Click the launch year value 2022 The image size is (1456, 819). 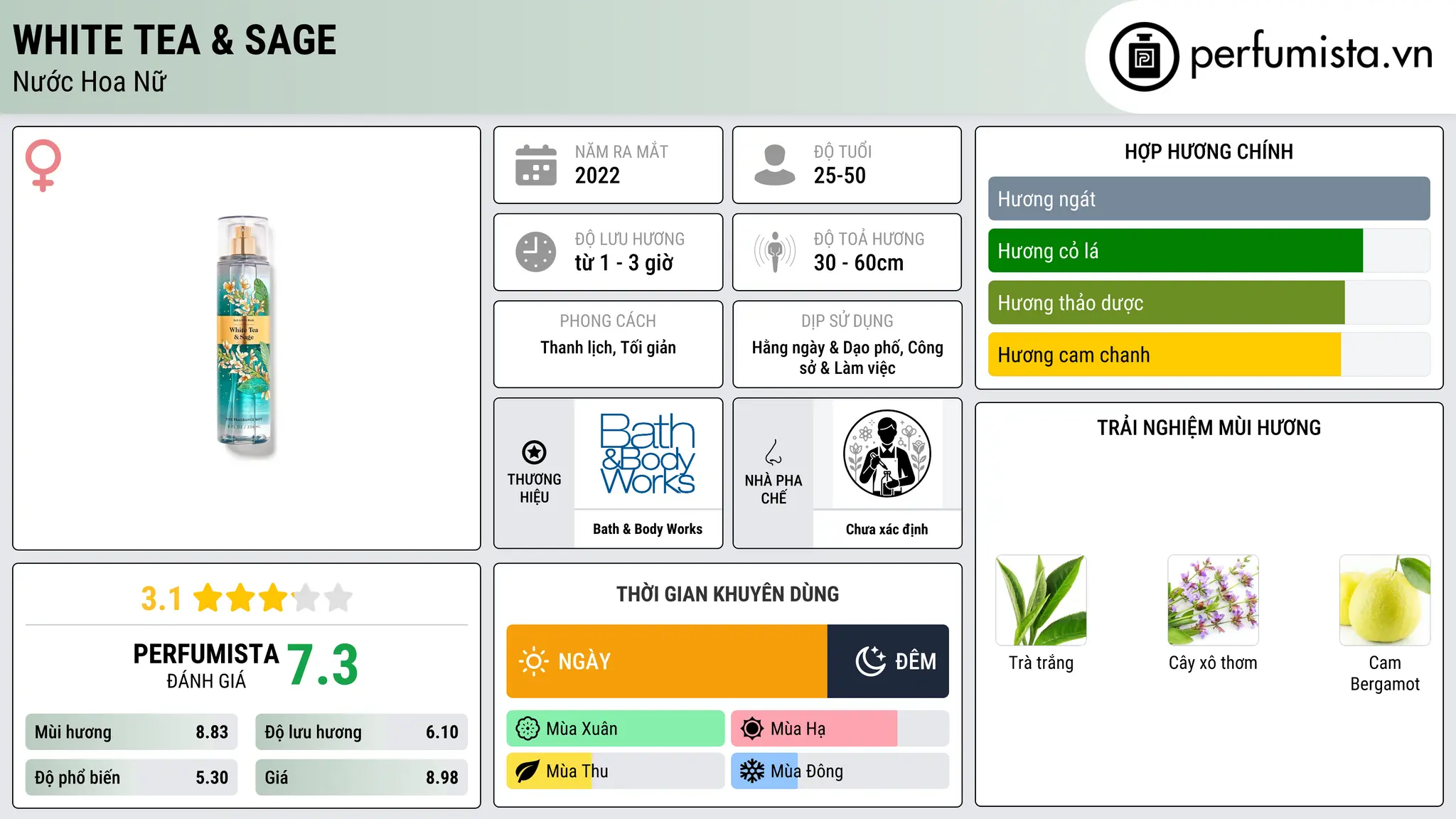coord(597,176)
